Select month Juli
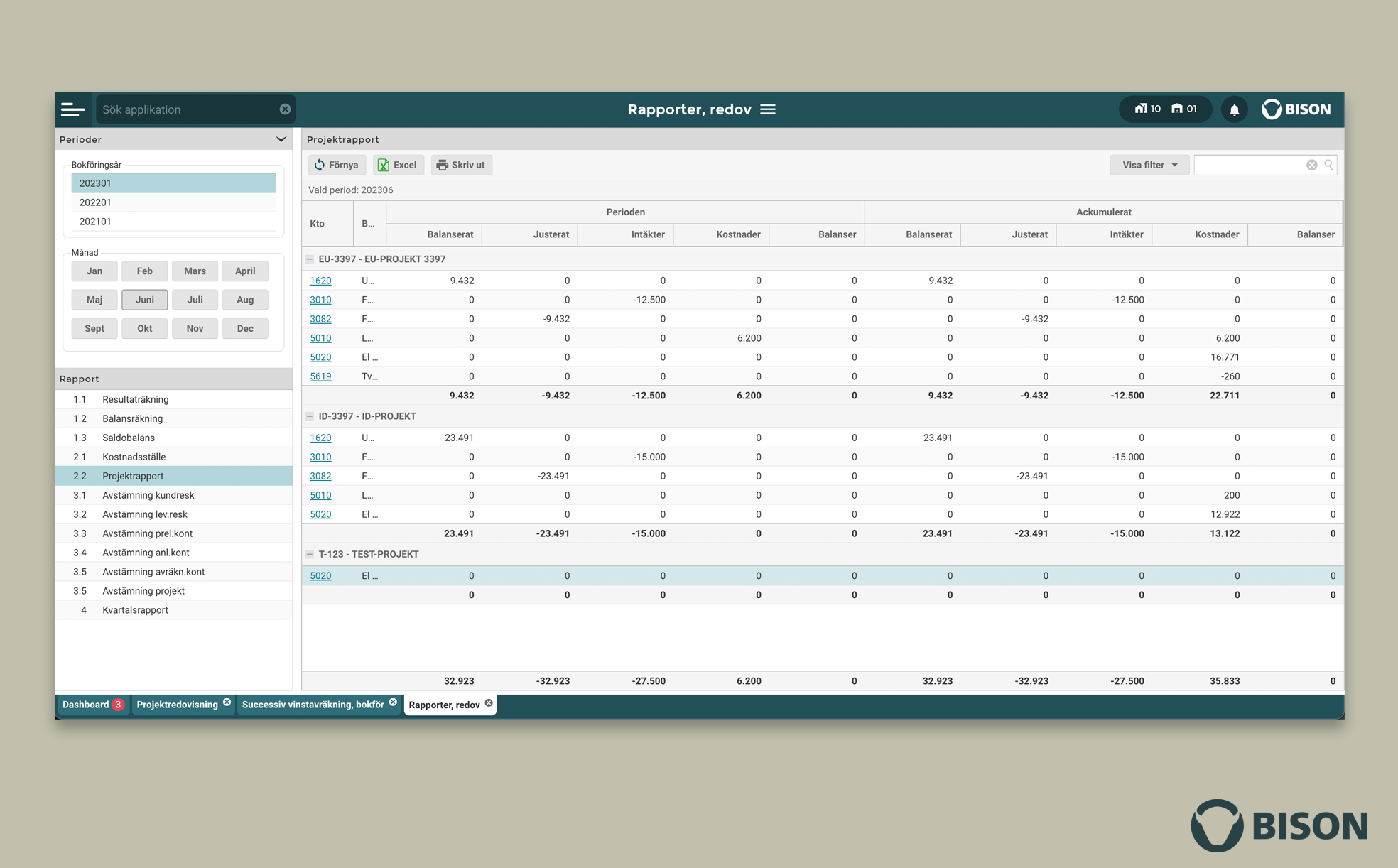 click(195, 300)
